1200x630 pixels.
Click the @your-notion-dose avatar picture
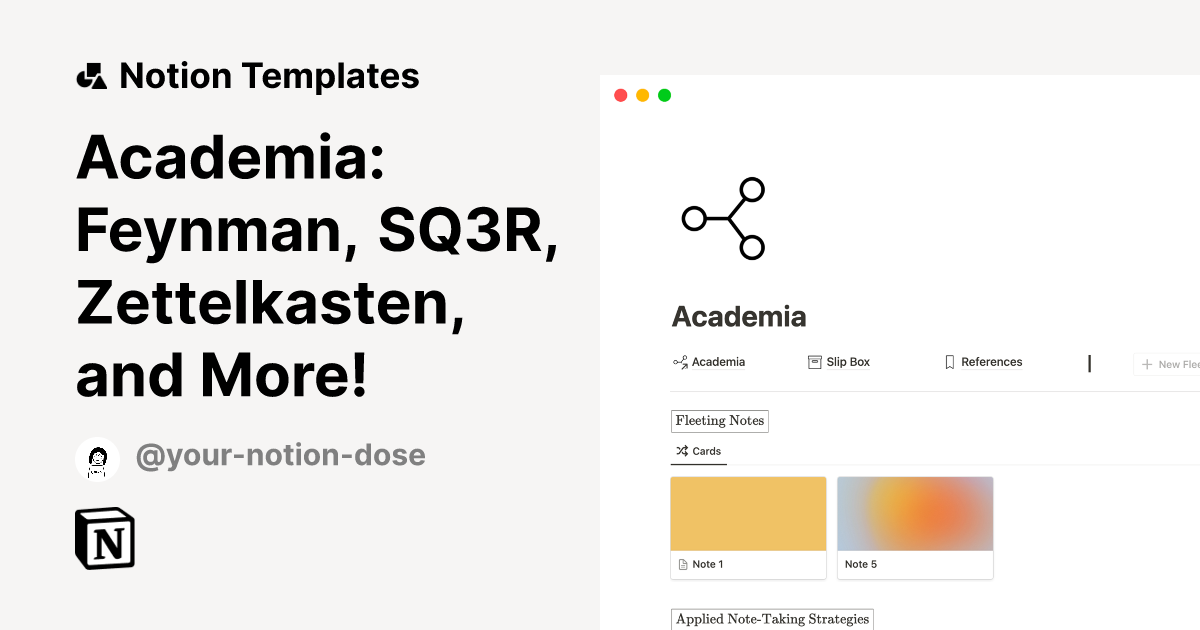point(98,458)
